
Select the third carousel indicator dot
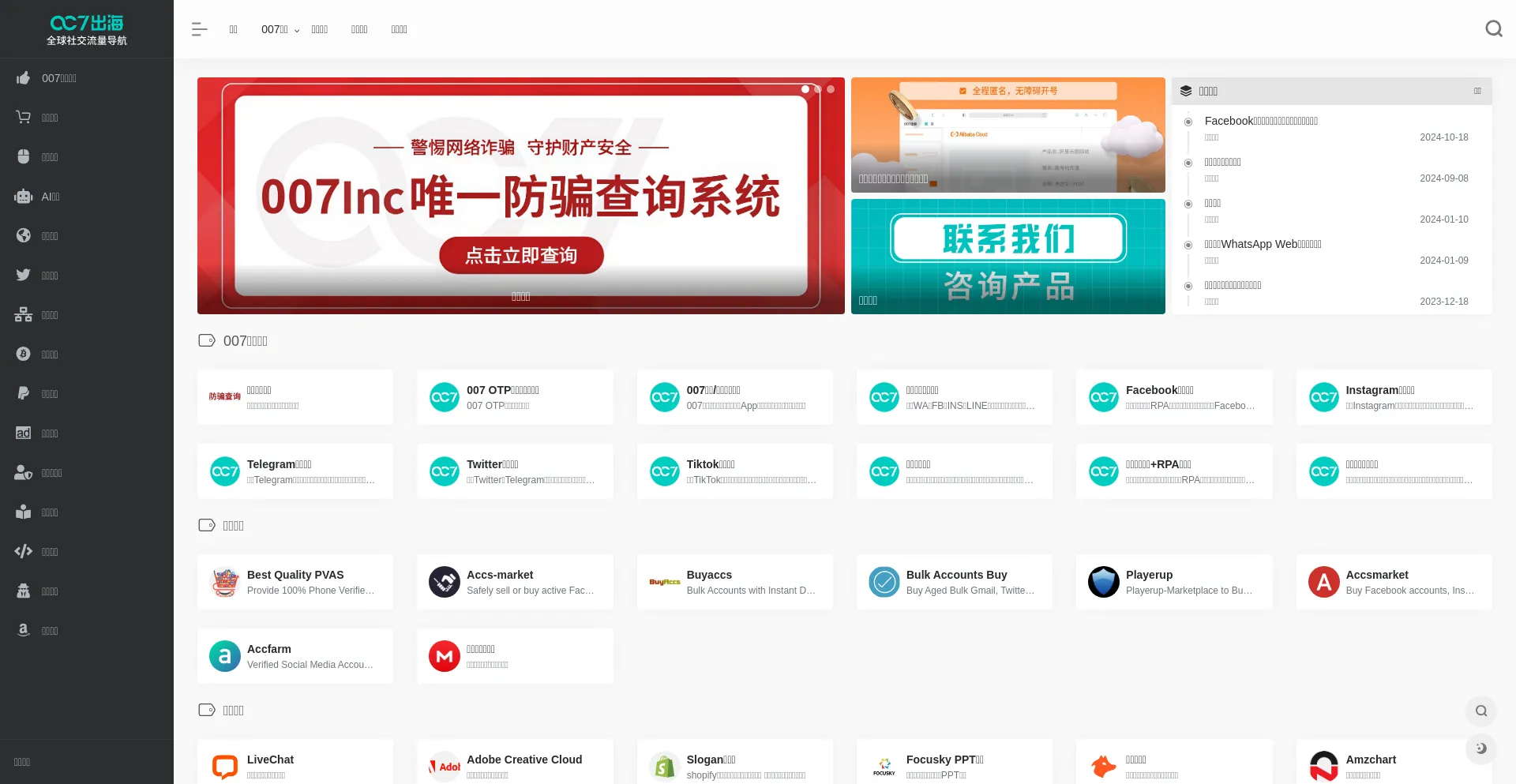[831, 89]
